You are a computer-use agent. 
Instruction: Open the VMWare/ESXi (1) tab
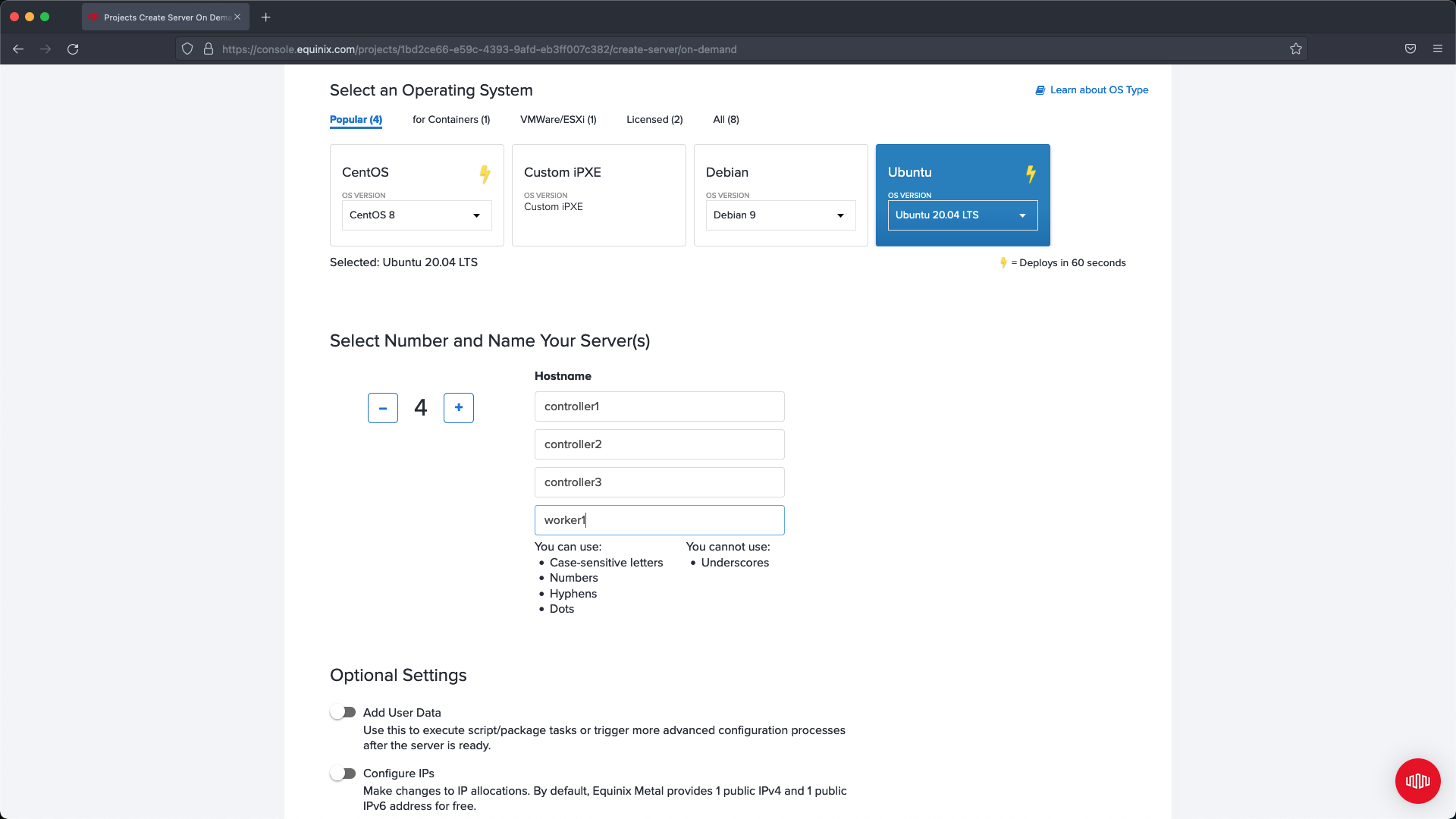[x=558, y=120]
